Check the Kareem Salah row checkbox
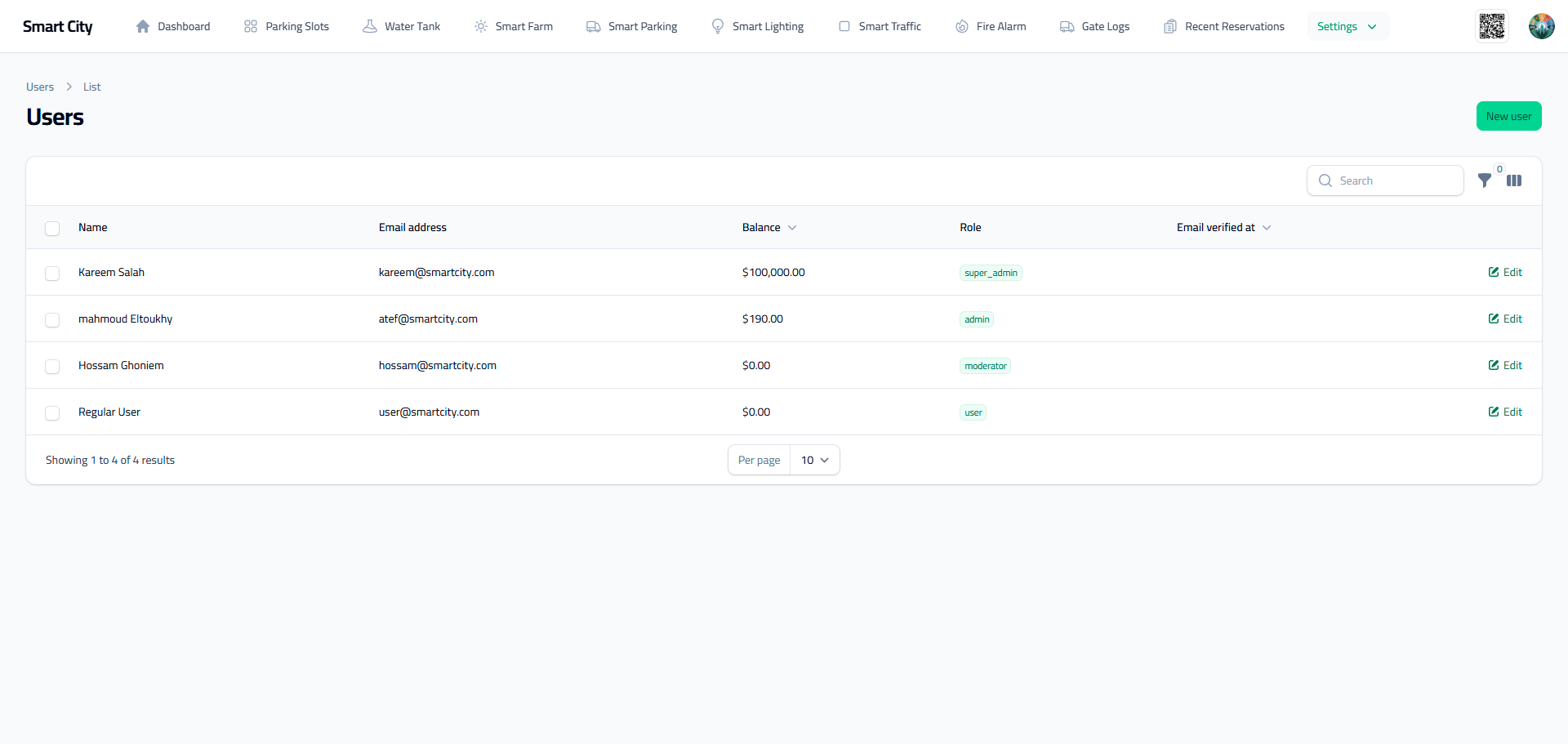Screen dimensions: 1568x744 click(52, 273)
